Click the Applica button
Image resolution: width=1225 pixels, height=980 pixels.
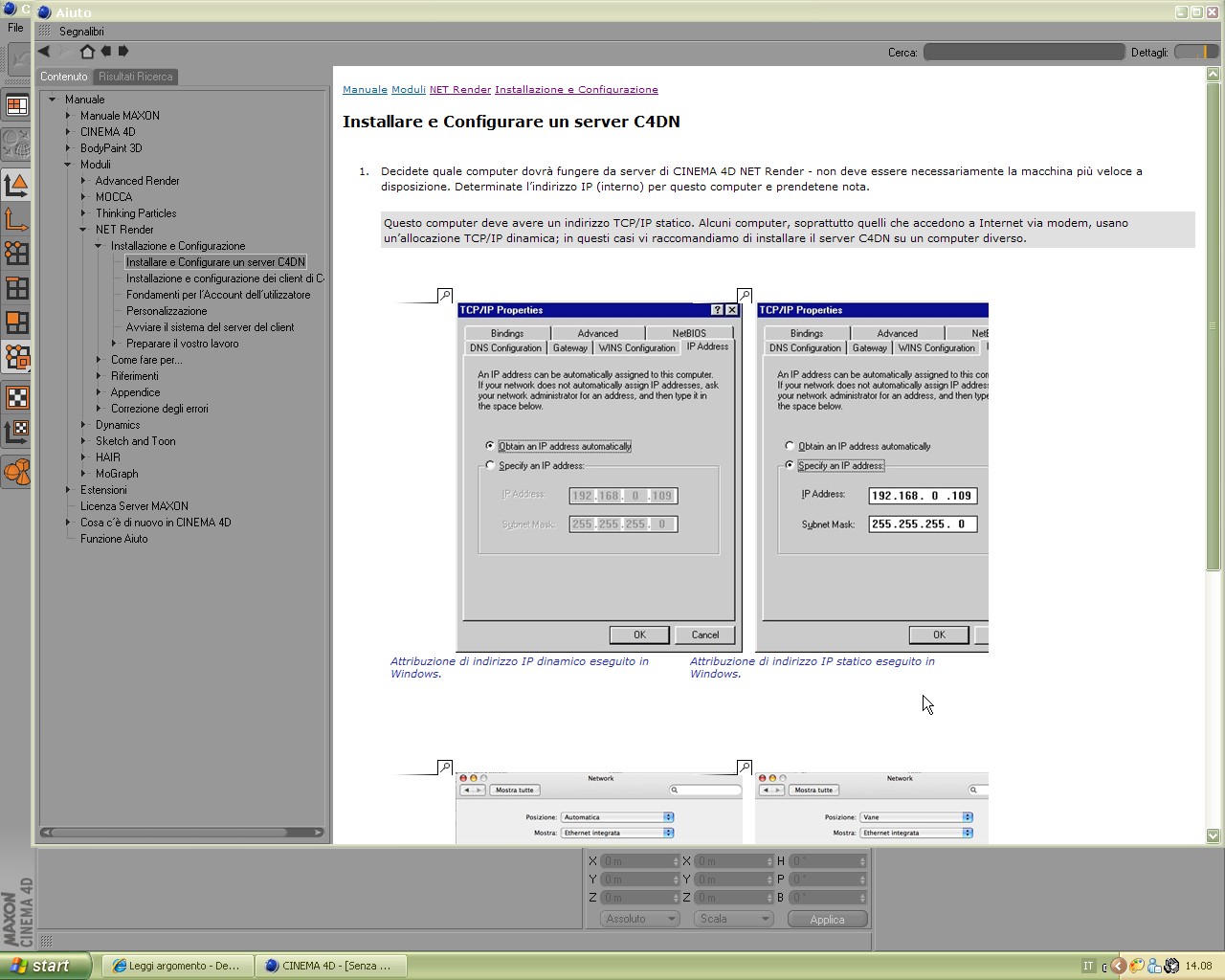click(828, 919)
